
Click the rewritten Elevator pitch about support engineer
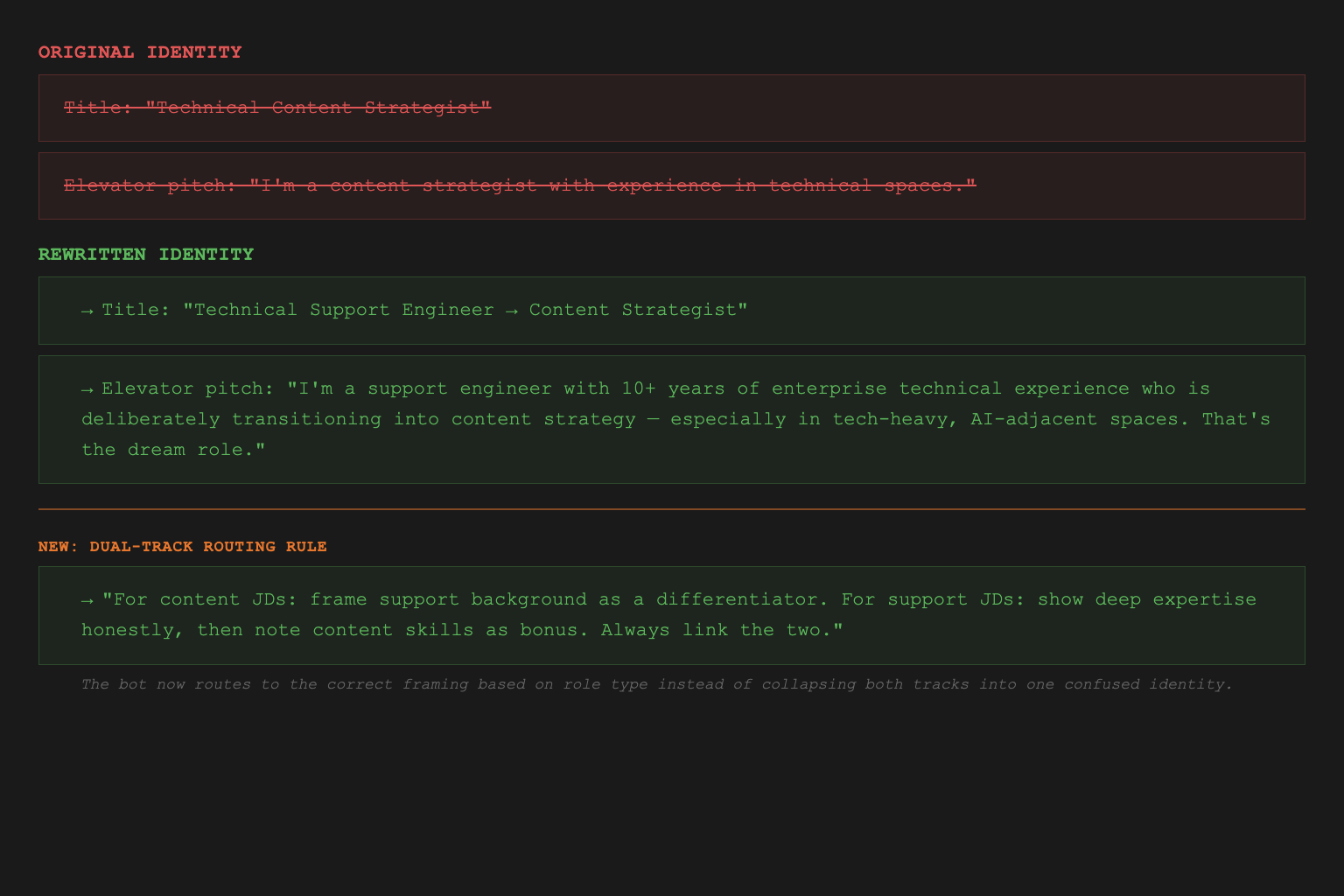[x=672, y=419]
